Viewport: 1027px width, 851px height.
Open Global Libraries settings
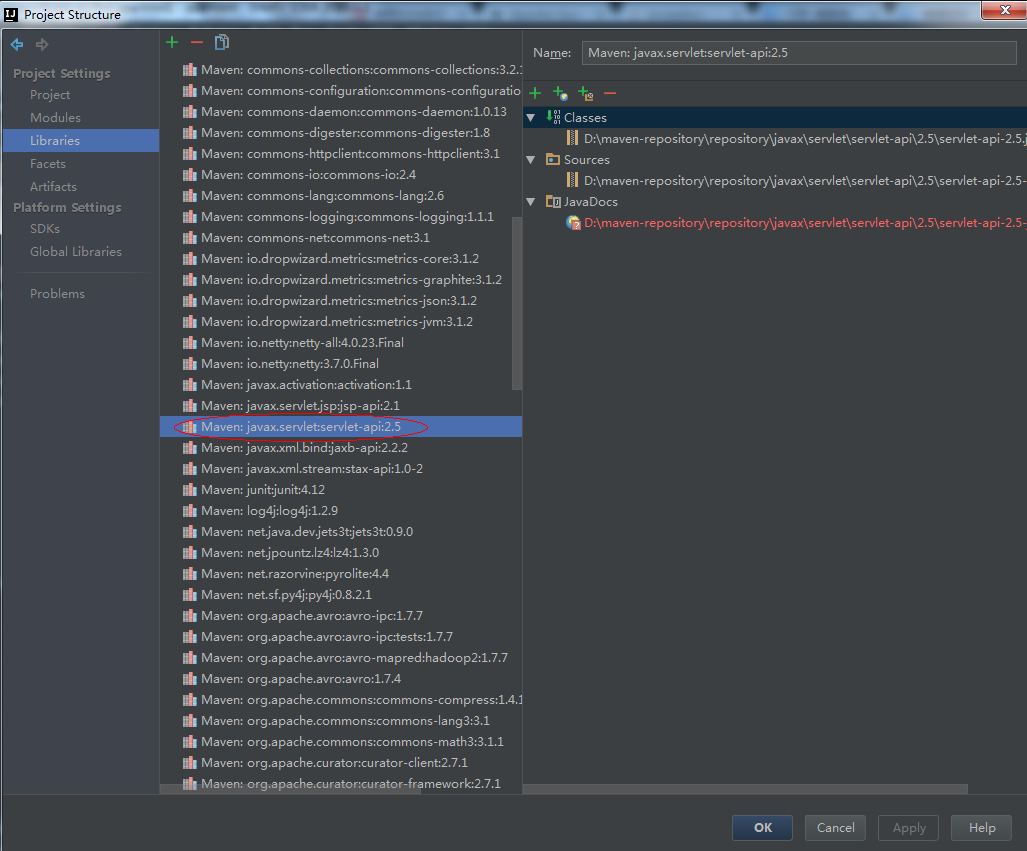[75, 252]
